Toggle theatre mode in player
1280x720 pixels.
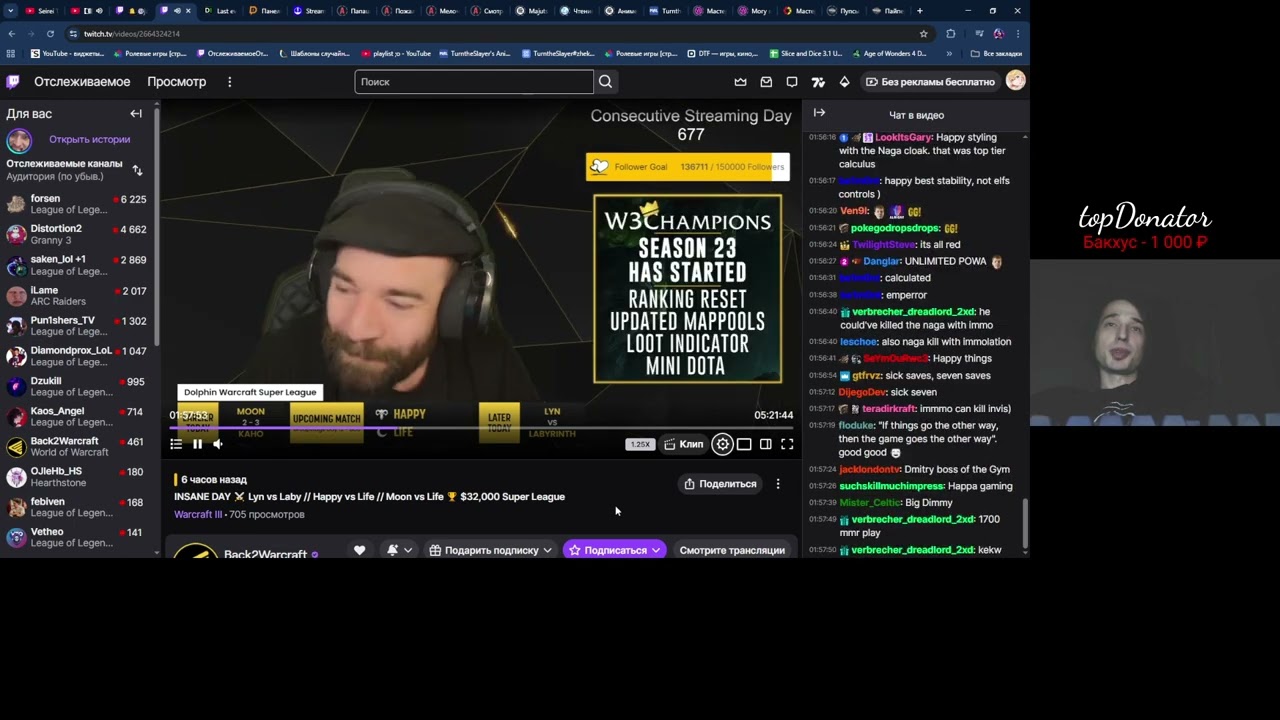coord(744,444)
